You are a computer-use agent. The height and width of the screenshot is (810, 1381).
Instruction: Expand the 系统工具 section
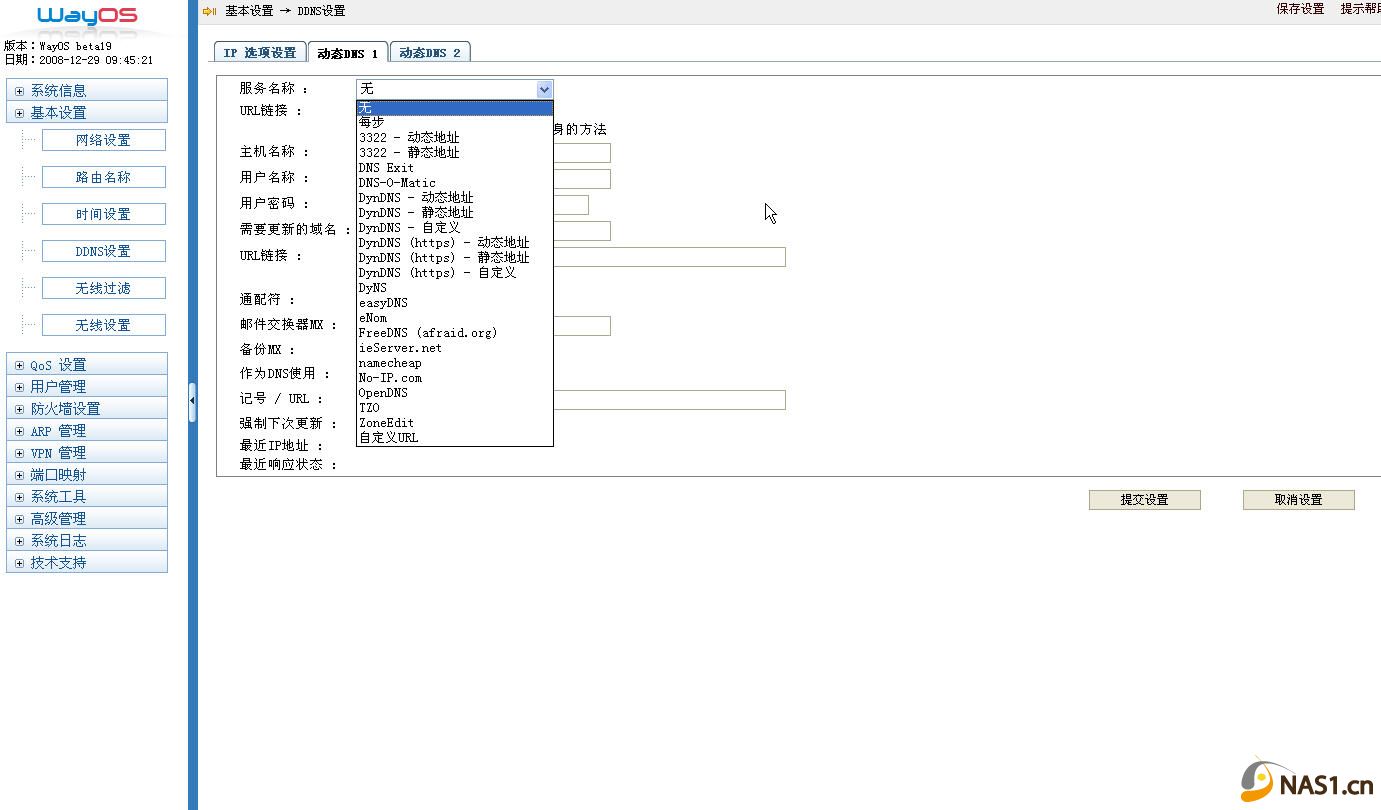(x=86, y=497)
